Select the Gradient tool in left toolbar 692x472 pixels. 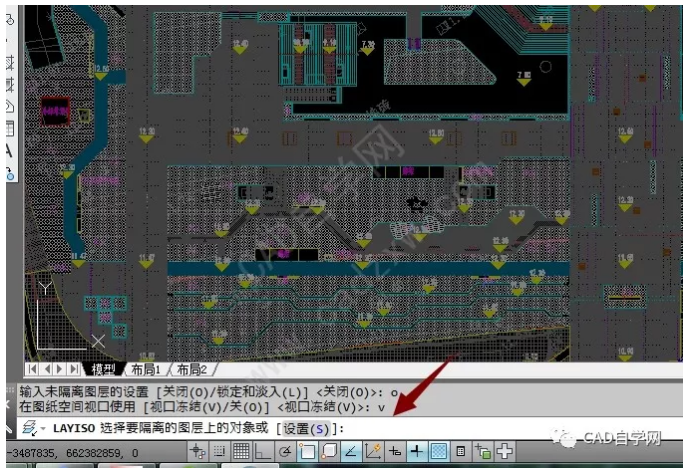click(9, 84)
